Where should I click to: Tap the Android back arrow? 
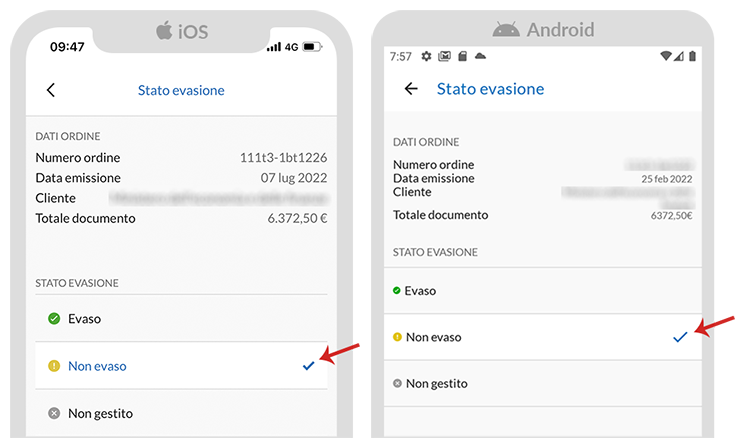[x=411, y=89]
